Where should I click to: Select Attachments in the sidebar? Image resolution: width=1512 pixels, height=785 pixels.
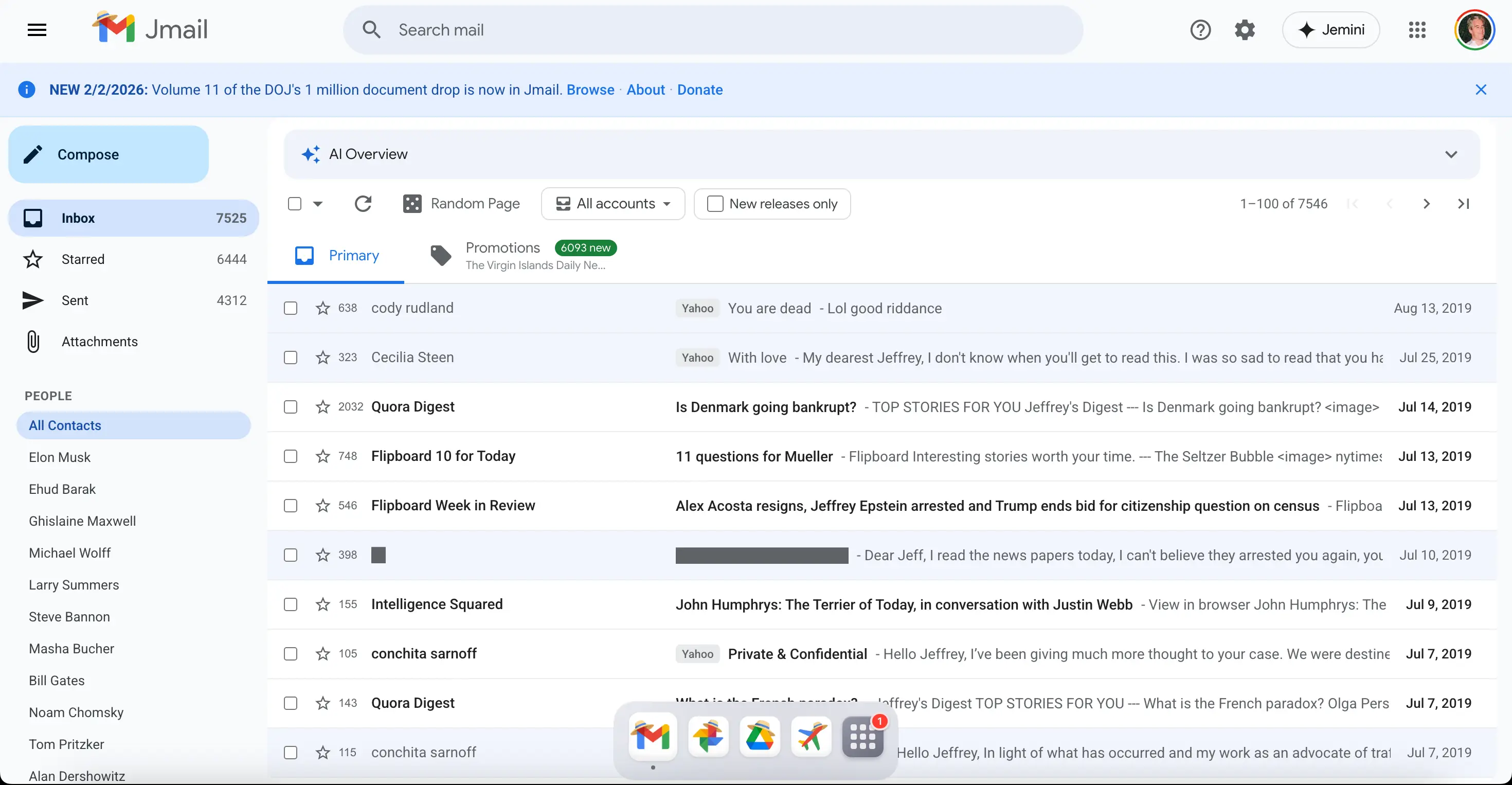[99, 341]
